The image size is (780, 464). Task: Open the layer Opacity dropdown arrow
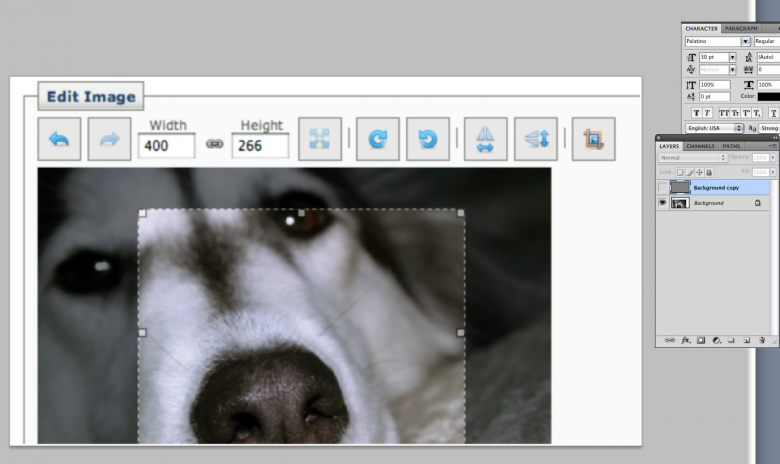point(773,158)
